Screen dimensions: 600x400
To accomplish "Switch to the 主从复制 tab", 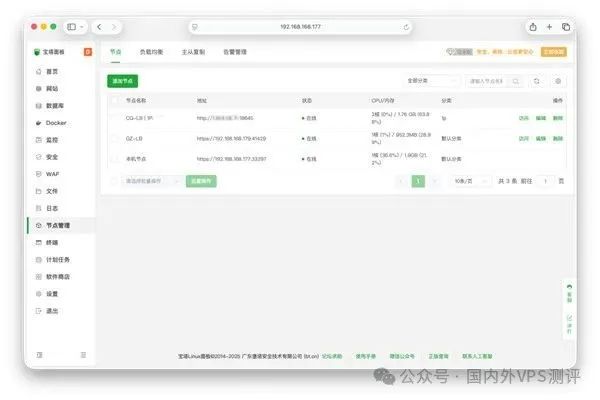I will click(193, 52).
